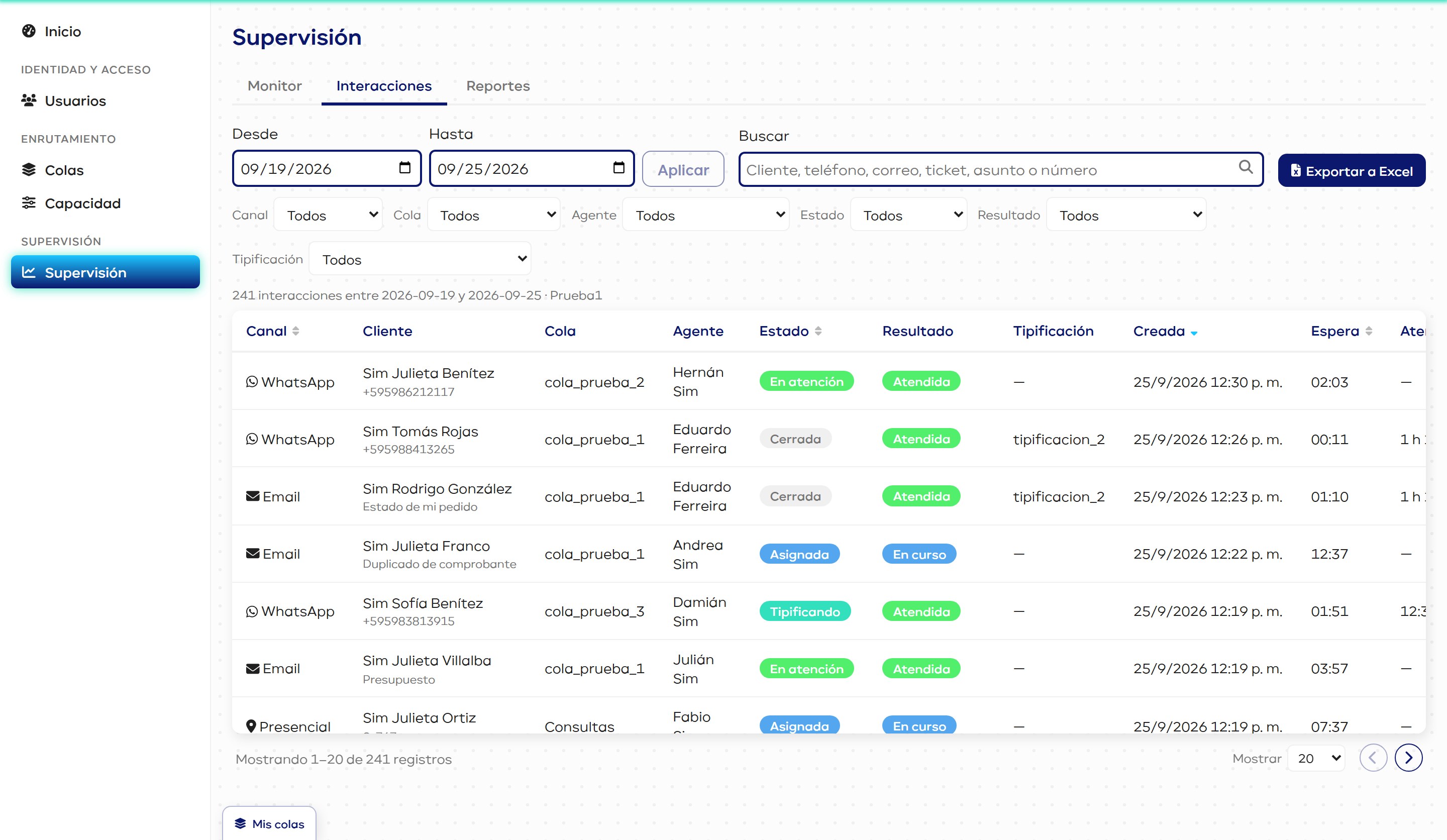The height and width of the screenshot is (840, 1447).
Task: Click 25/9/2026 12:30 p. m. timestamp
Action: point(1207,382)
